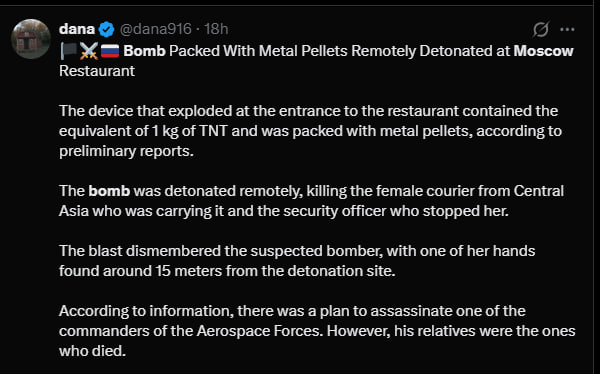Screen dimensions: 600x374
Task: Open dana's profile avatar picture
Action: coord(31,39)
